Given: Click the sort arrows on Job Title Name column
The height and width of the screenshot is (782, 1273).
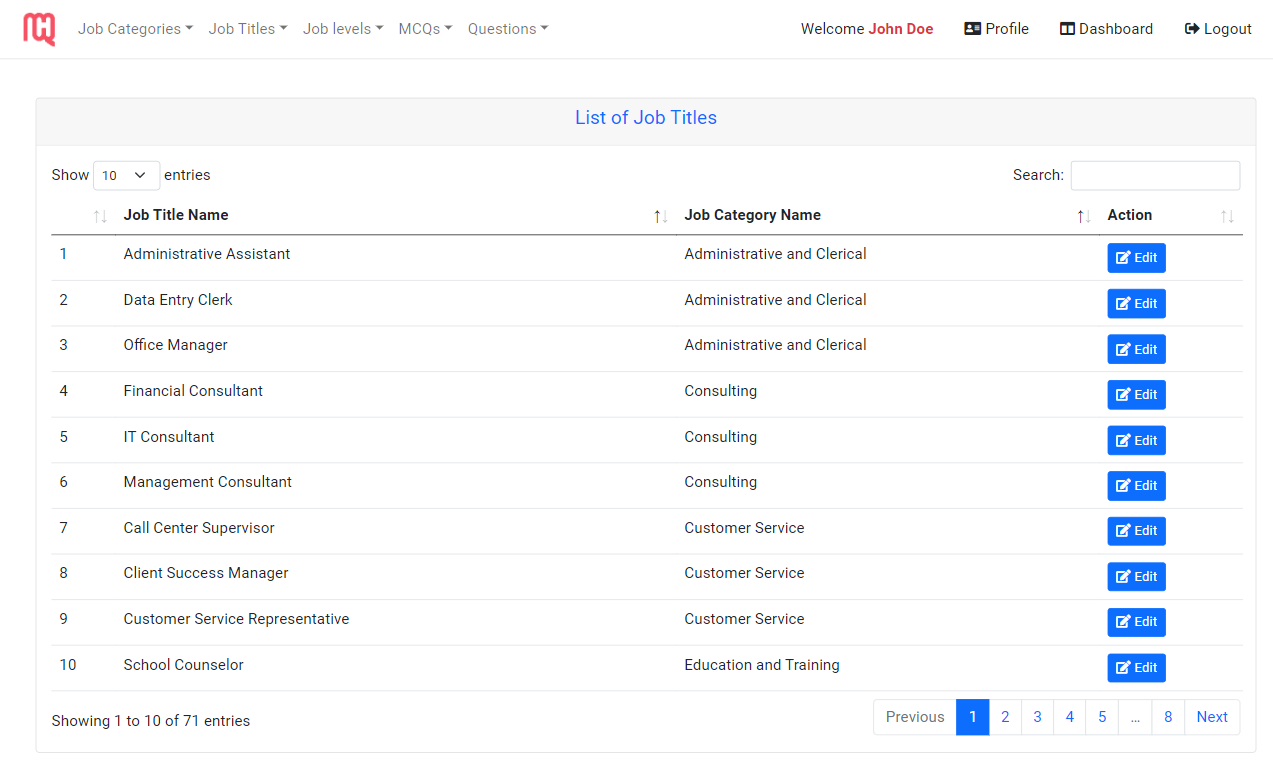Looking at the screenshot, I should tap(659, 215).
